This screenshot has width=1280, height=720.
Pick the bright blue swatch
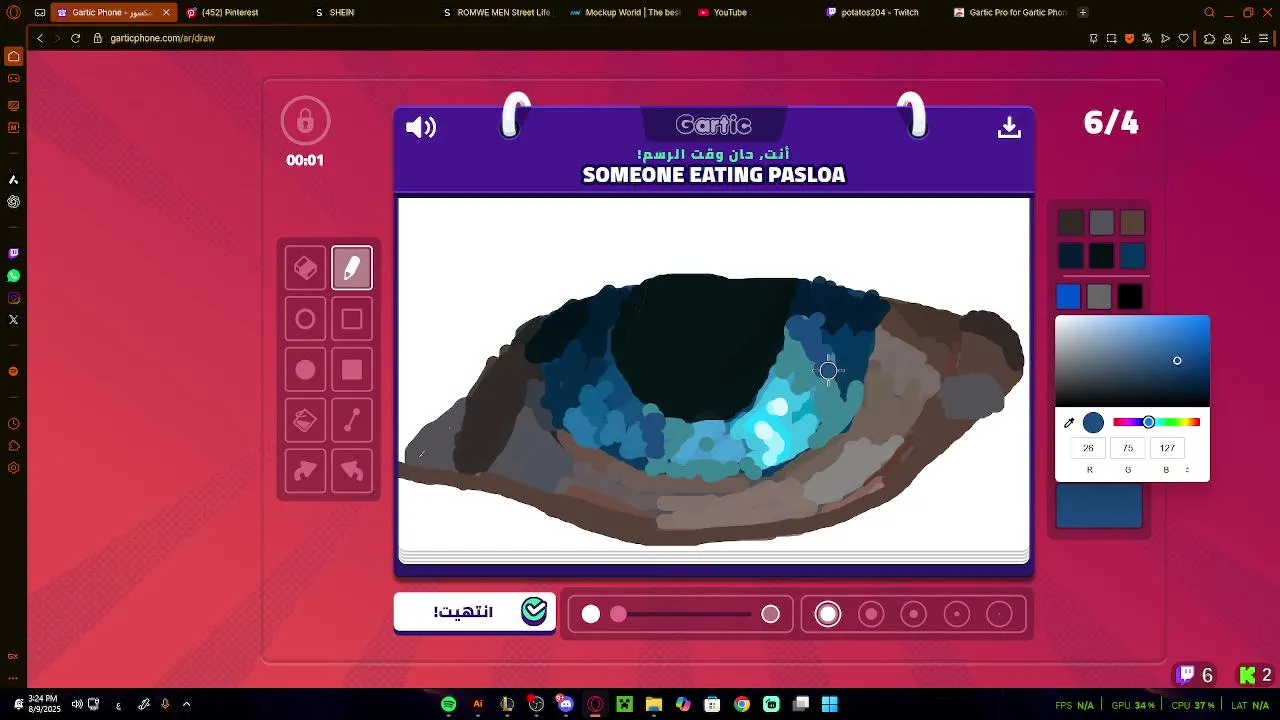tap(1069, 296)
